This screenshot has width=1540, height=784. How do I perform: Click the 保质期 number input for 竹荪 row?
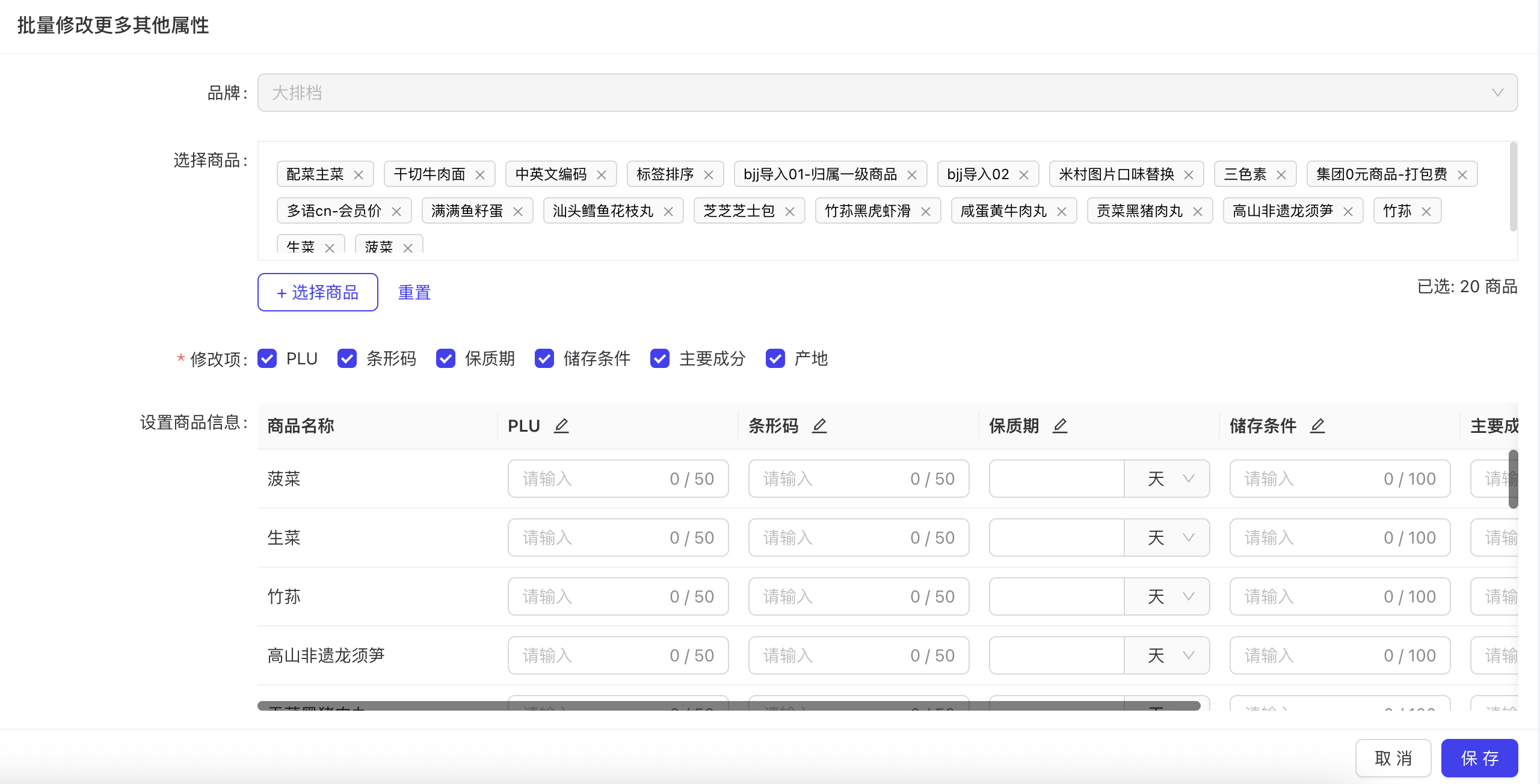click(1057, 596)
